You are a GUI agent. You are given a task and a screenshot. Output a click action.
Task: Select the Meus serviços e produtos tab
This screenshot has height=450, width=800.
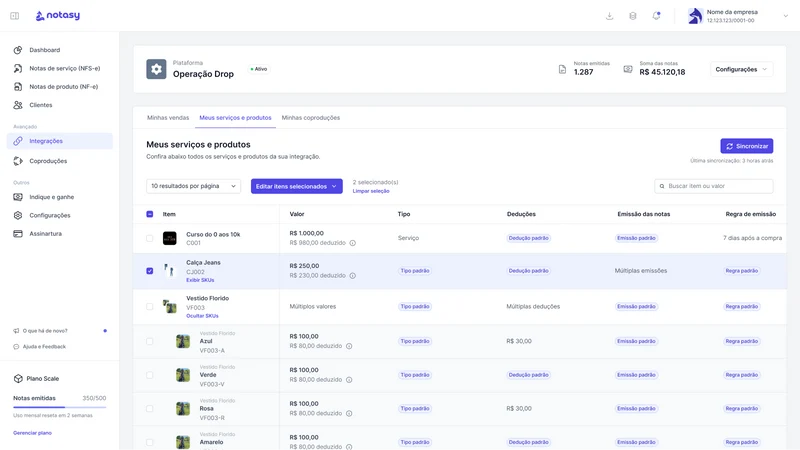235,118
